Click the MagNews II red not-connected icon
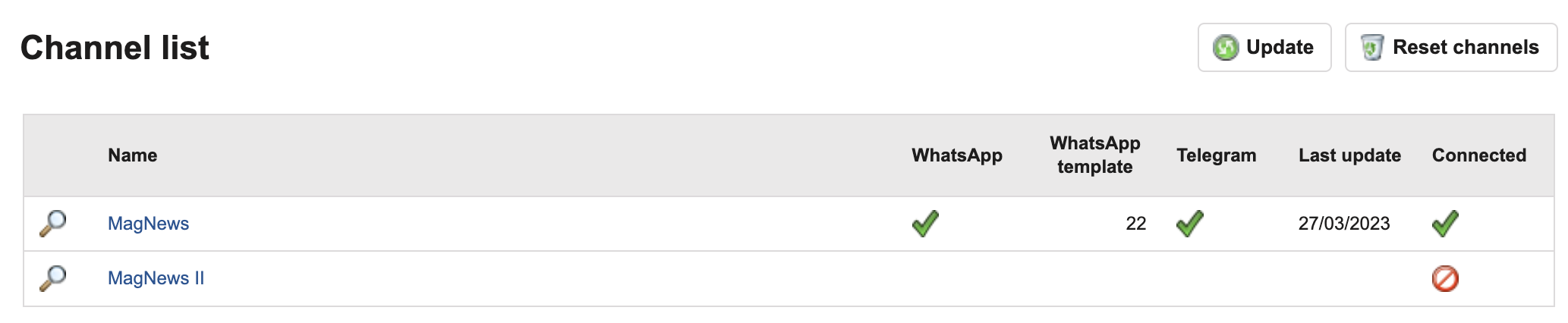Screen dimensions: 1568x323 1445,278
